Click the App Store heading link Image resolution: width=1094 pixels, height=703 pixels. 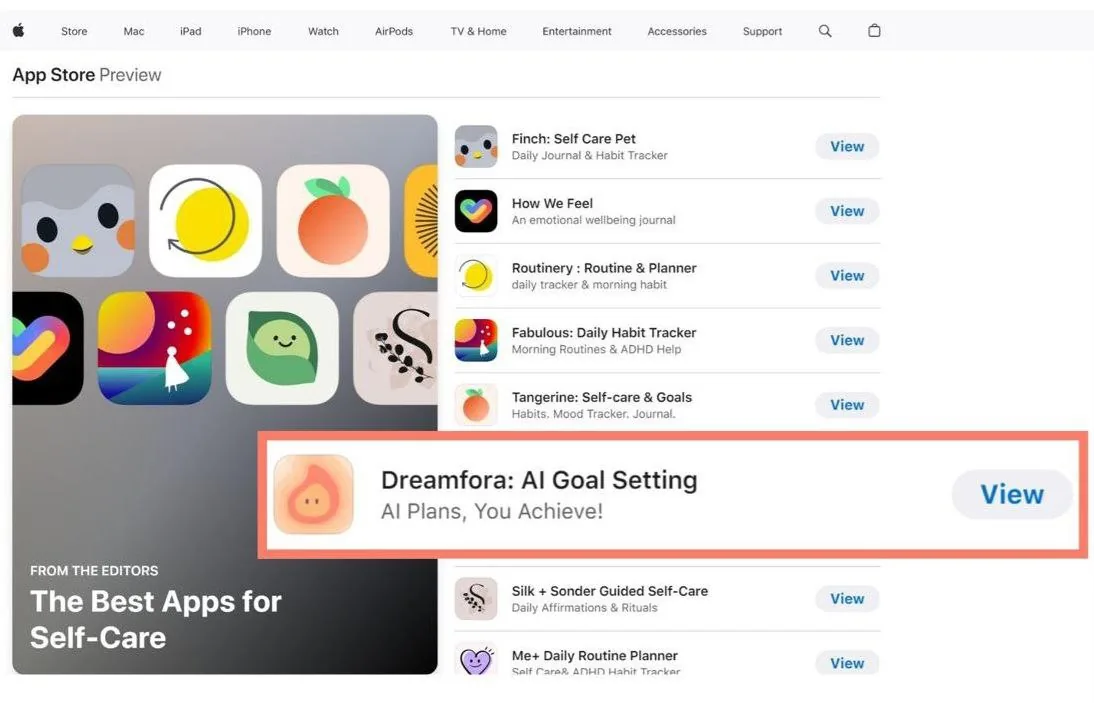point(54,75)
